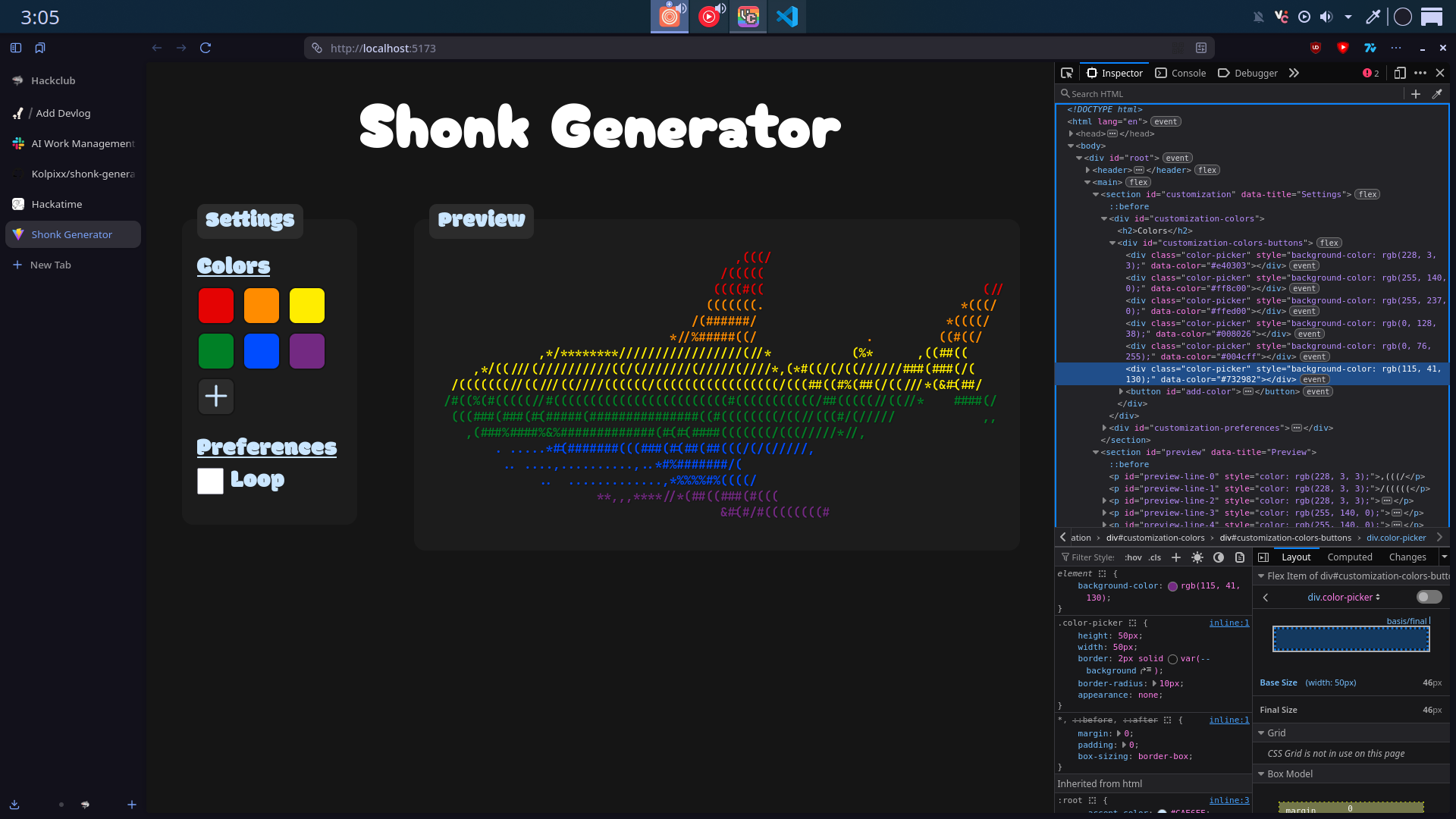The width and height of the screenshot is (1456, 819).
Task: Toggle print media simulation icon
Action: coord(1240,557)
